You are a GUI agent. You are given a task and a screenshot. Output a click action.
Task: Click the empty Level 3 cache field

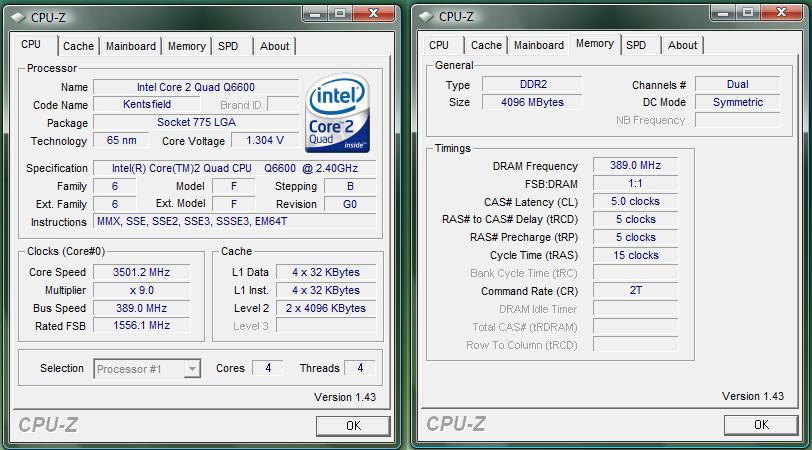[x=326, y=326]
